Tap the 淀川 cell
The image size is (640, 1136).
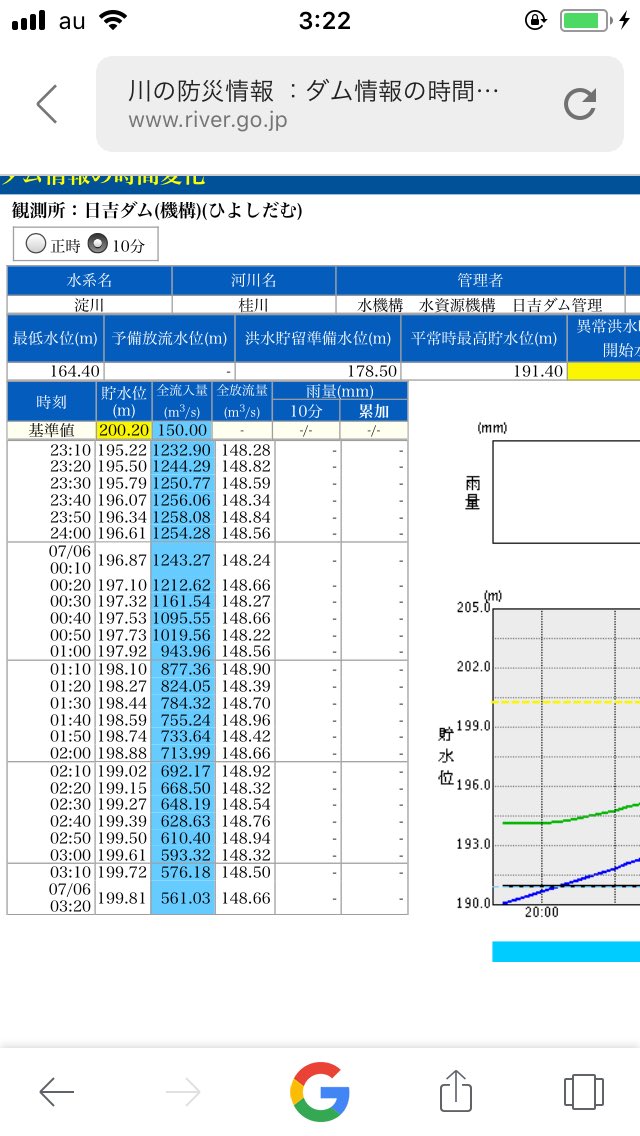pyautogui.click(x=89, y=305)
